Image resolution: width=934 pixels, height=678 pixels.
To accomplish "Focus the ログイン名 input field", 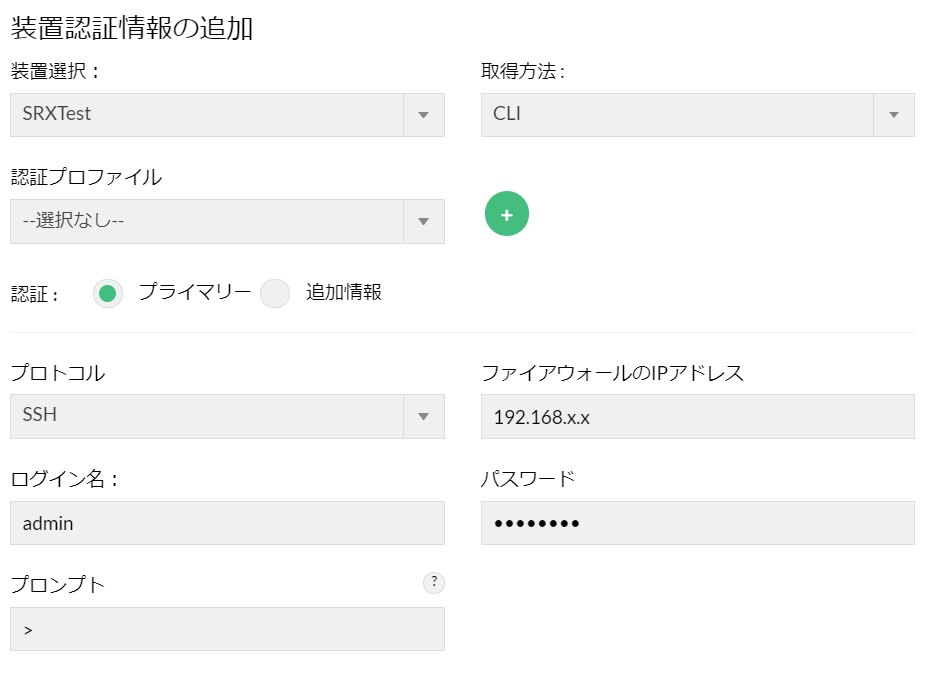I will (x=227, y=523).
